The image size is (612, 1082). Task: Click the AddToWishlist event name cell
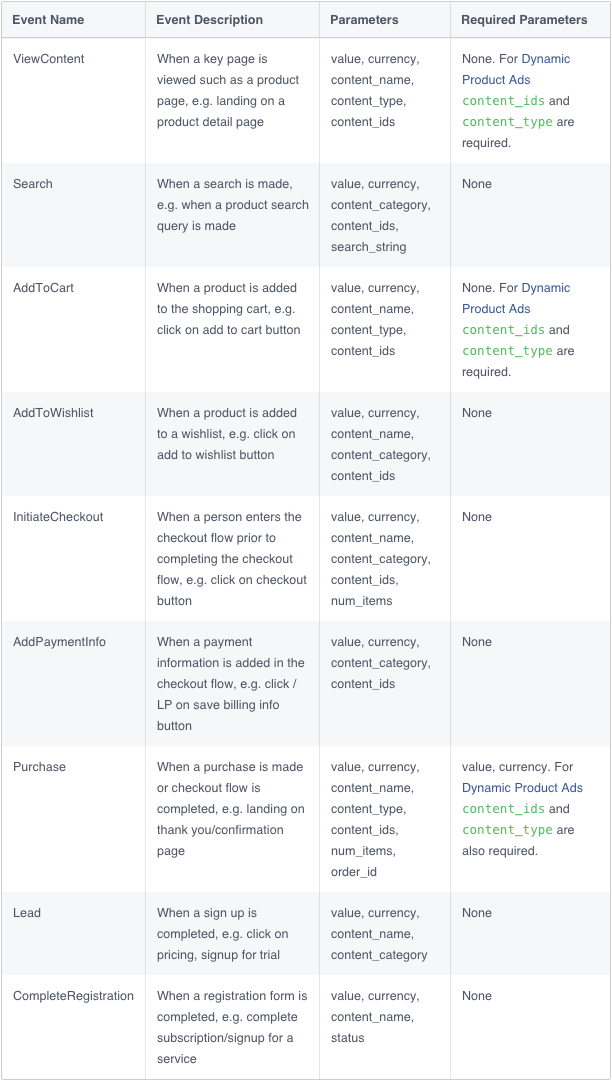point(53,413)
